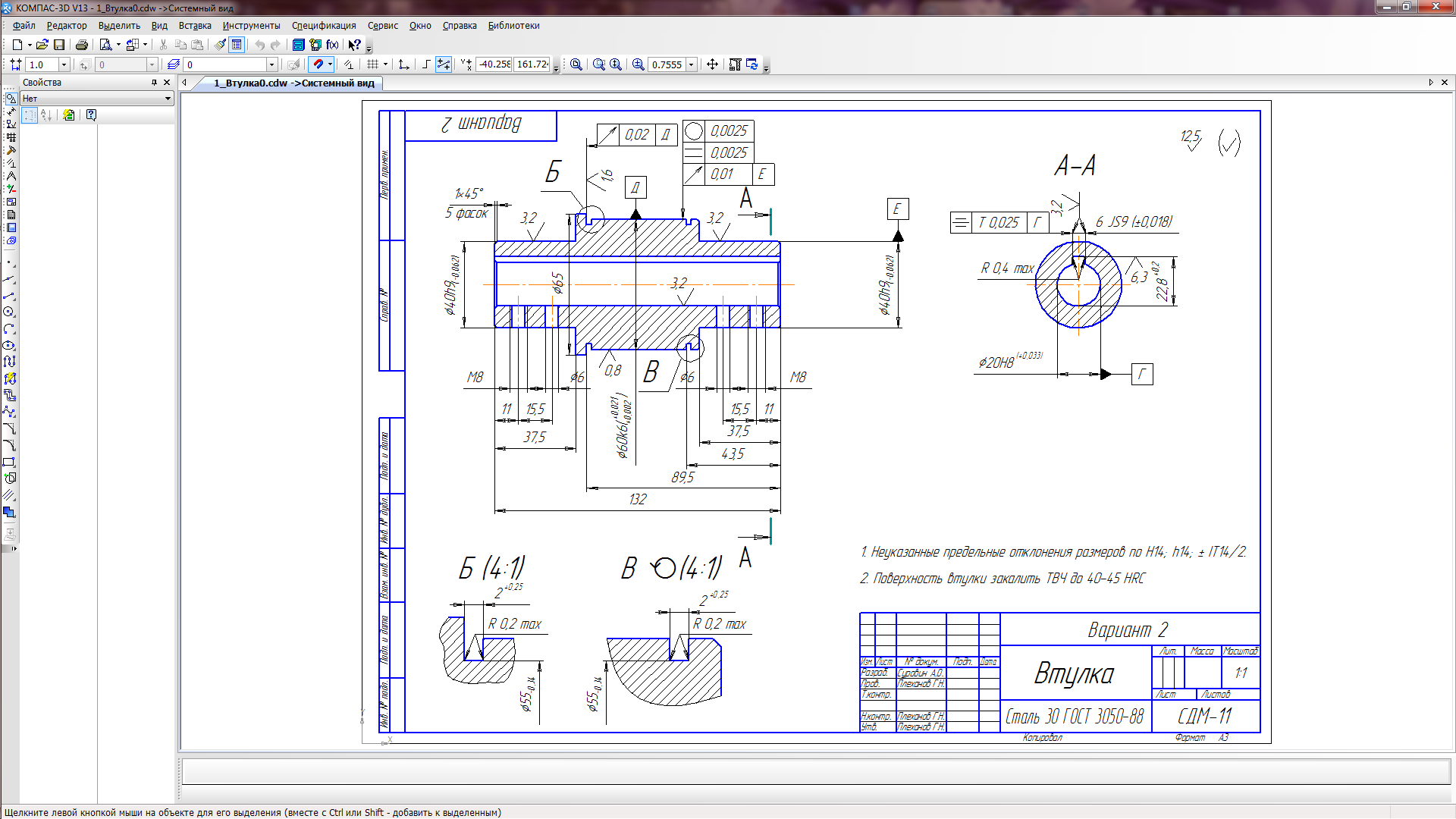Click the pan view cross-arrows icon
This screenshot has height=819, width=1456.
pos(712,64)
